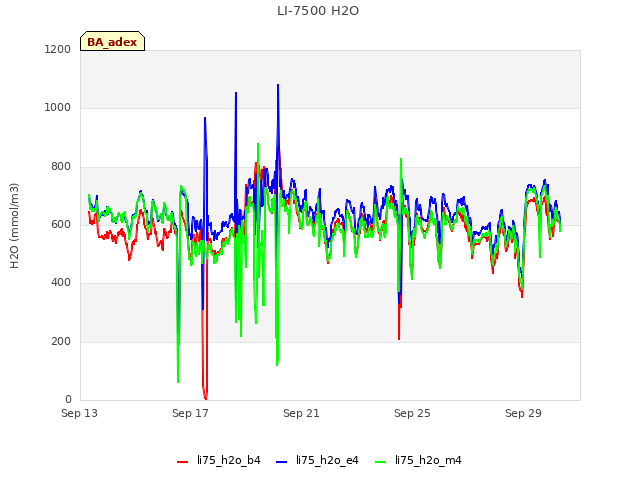
Task: Click the tallest blue spike peak near 1080
Action: (278, 86)
